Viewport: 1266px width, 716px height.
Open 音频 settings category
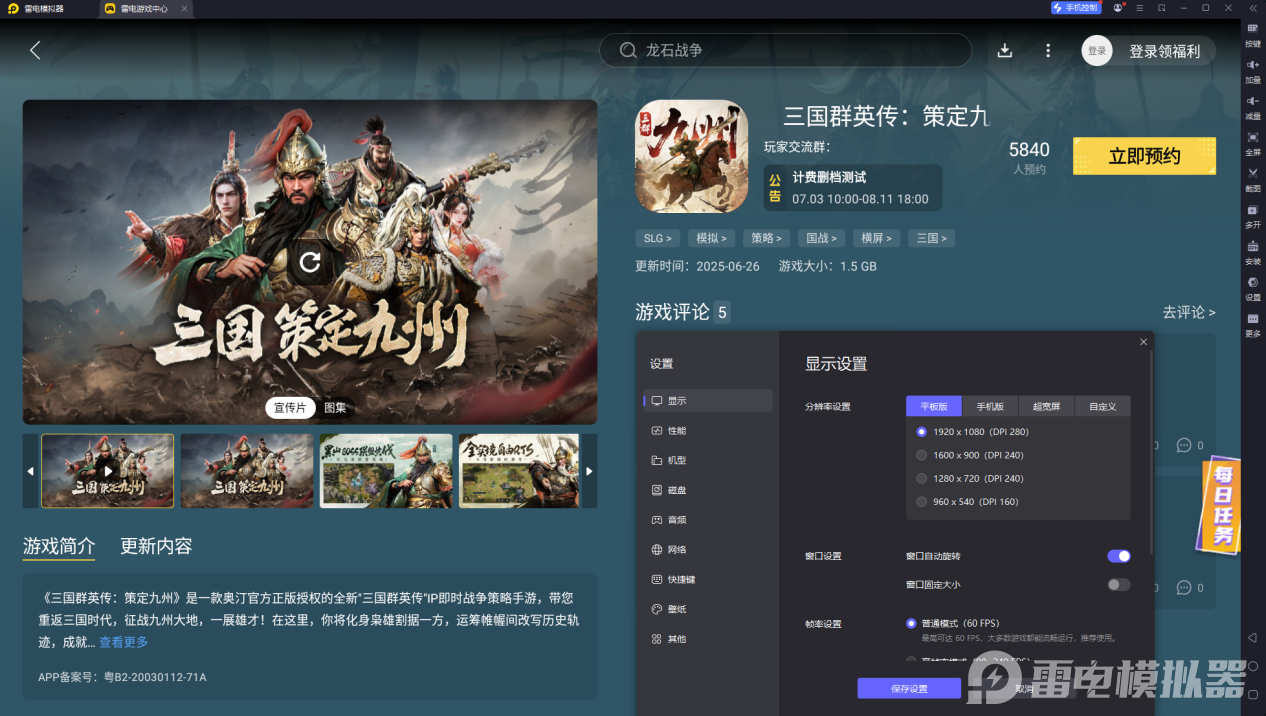(x=708, y=520)
